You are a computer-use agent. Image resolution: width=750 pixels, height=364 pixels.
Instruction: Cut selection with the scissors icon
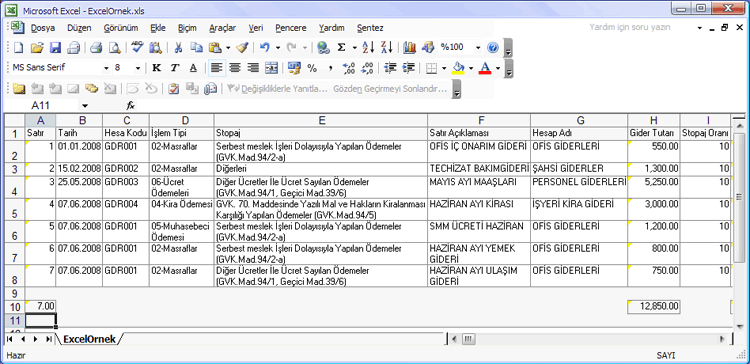pyautogui.click(x=178, y=47)
